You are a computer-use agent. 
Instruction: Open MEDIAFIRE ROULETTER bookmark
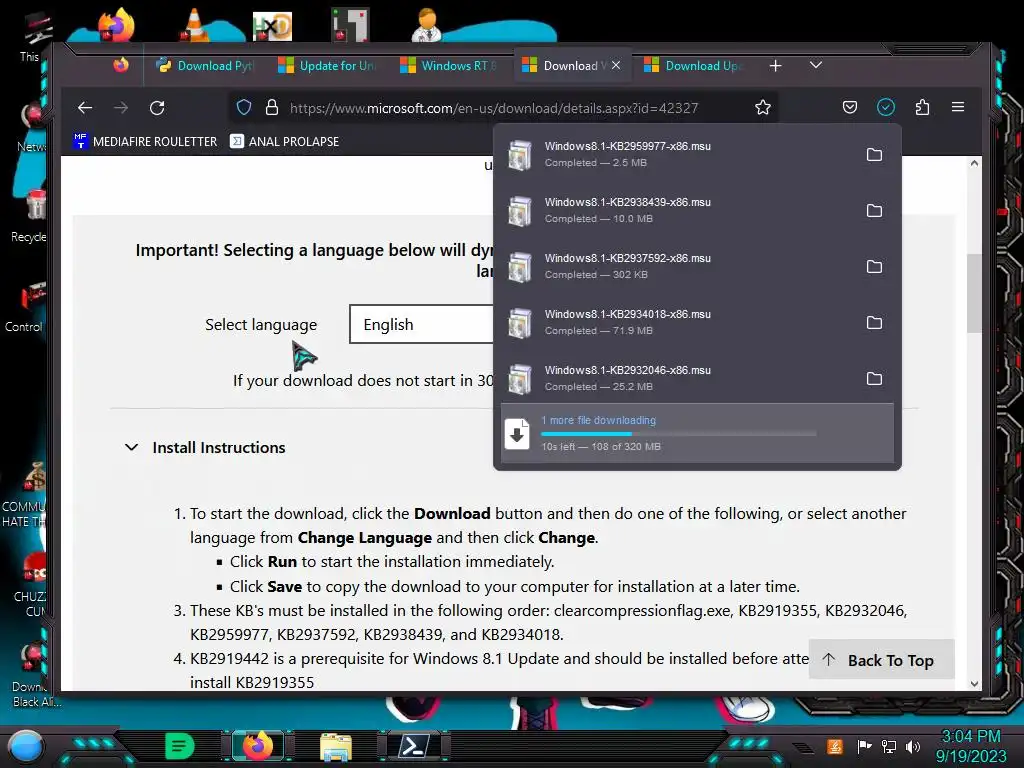pos(145,141)
